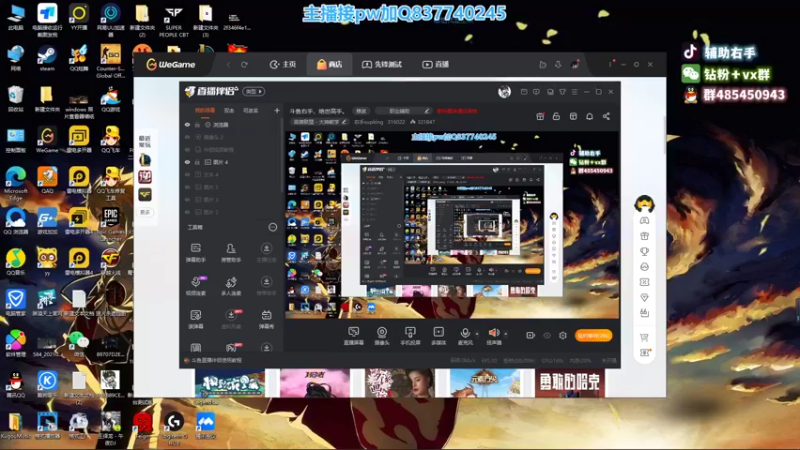The width and height of the screenshot is (800, 450).
Task: Click the record video icon beside the gear
Action: pyautogui.click(x=531, y=335)
